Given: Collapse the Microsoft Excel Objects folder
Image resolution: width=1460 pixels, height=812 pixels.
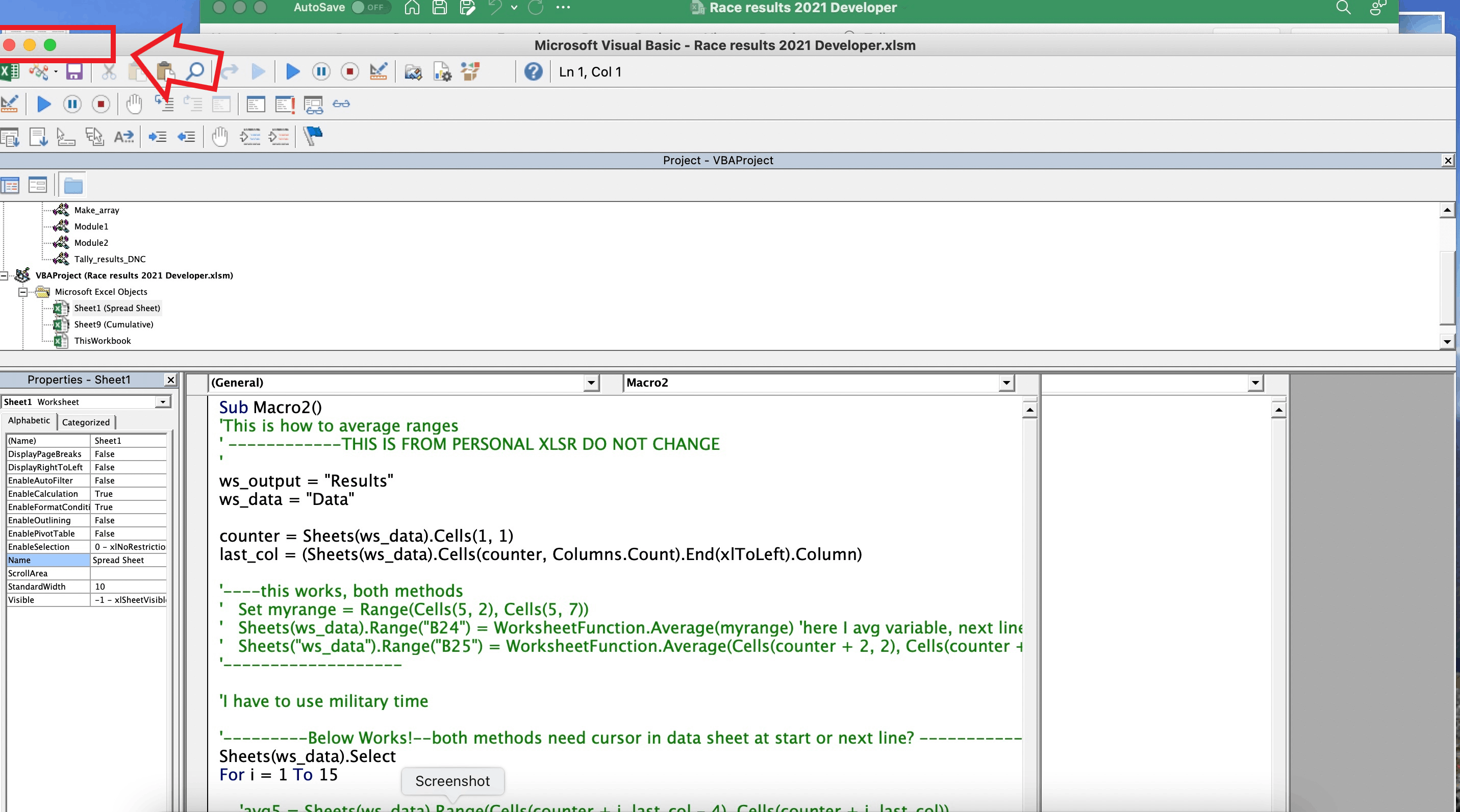Looking at the screenshot, I should coord(22,292).
